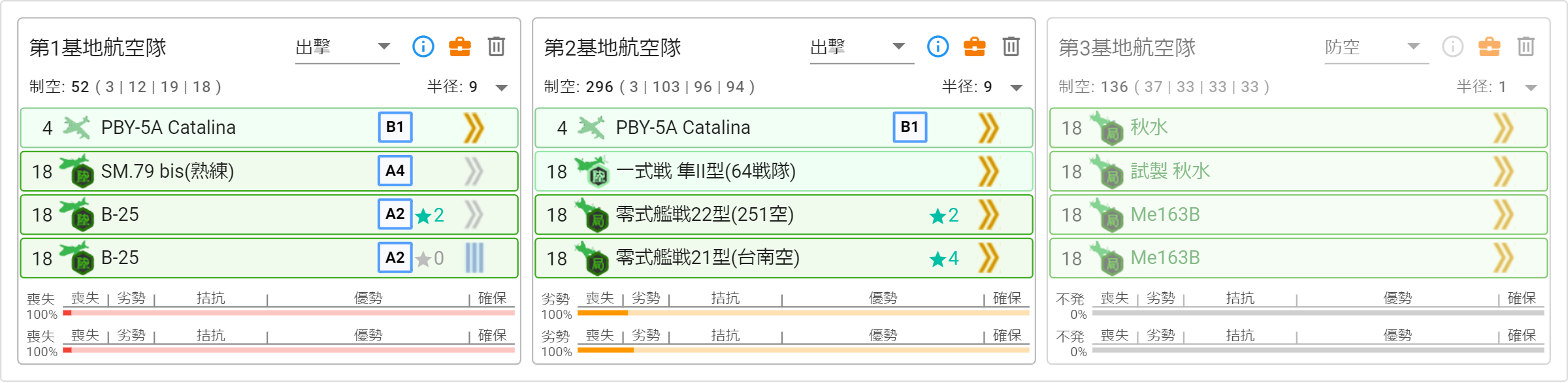Delete 第1基地航空隊 with trash icon
The height and width of the screenshot is (383, 1568).
click(x=496, y=46)
